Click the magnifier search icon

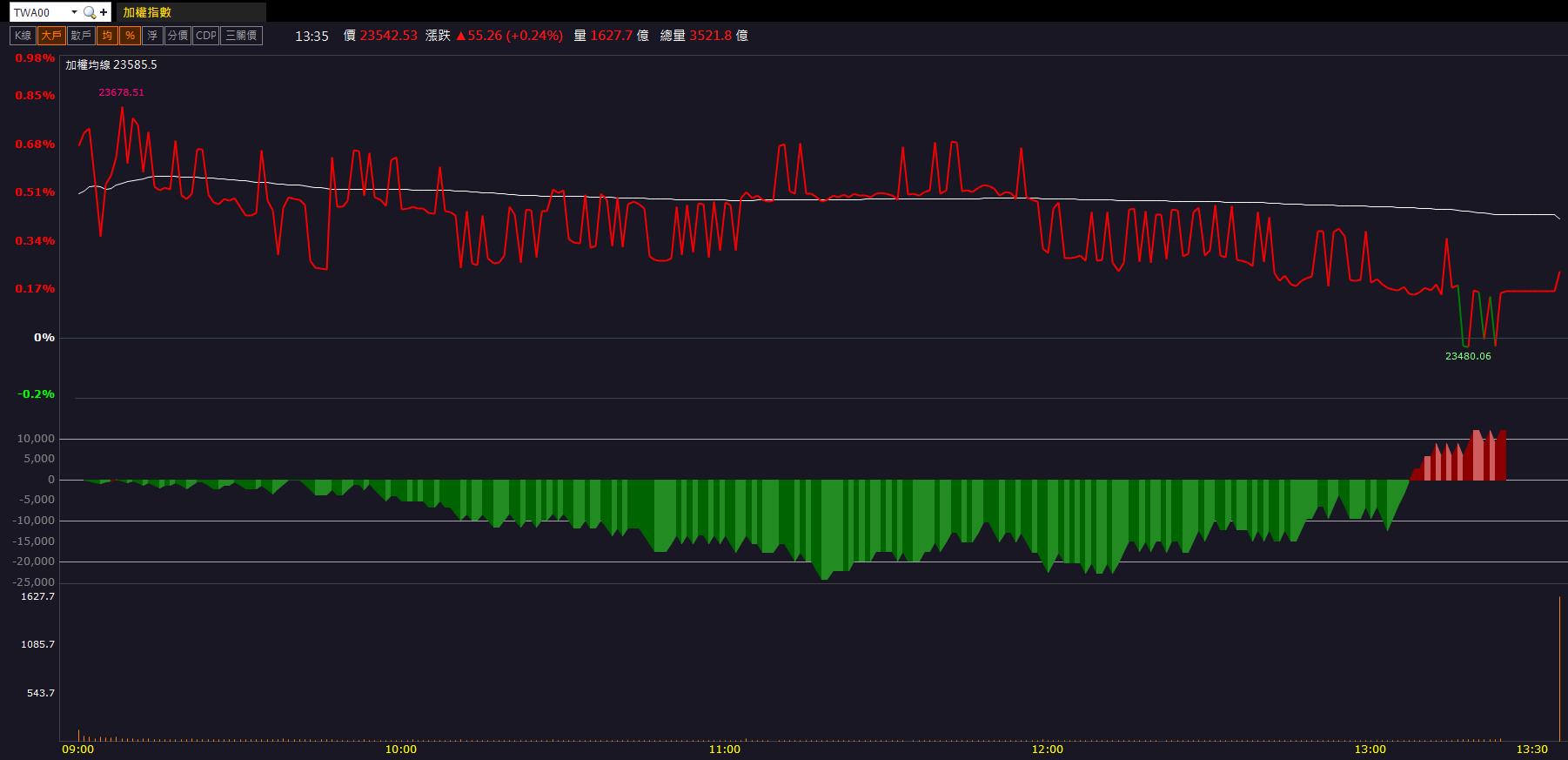coord(89,12)
